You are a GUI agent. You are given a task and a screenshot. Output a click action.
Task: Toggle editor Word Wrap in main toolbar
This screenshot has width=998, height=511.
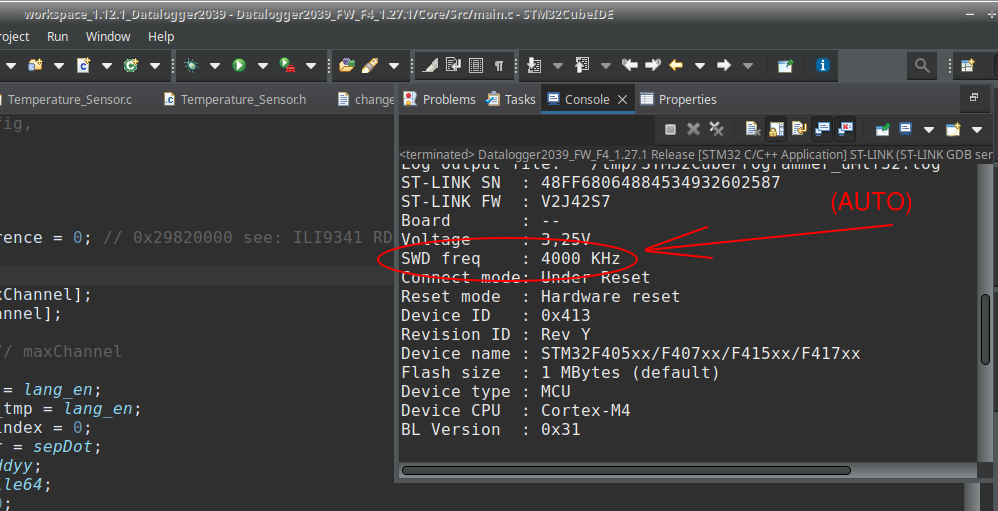tap(453, 65)
